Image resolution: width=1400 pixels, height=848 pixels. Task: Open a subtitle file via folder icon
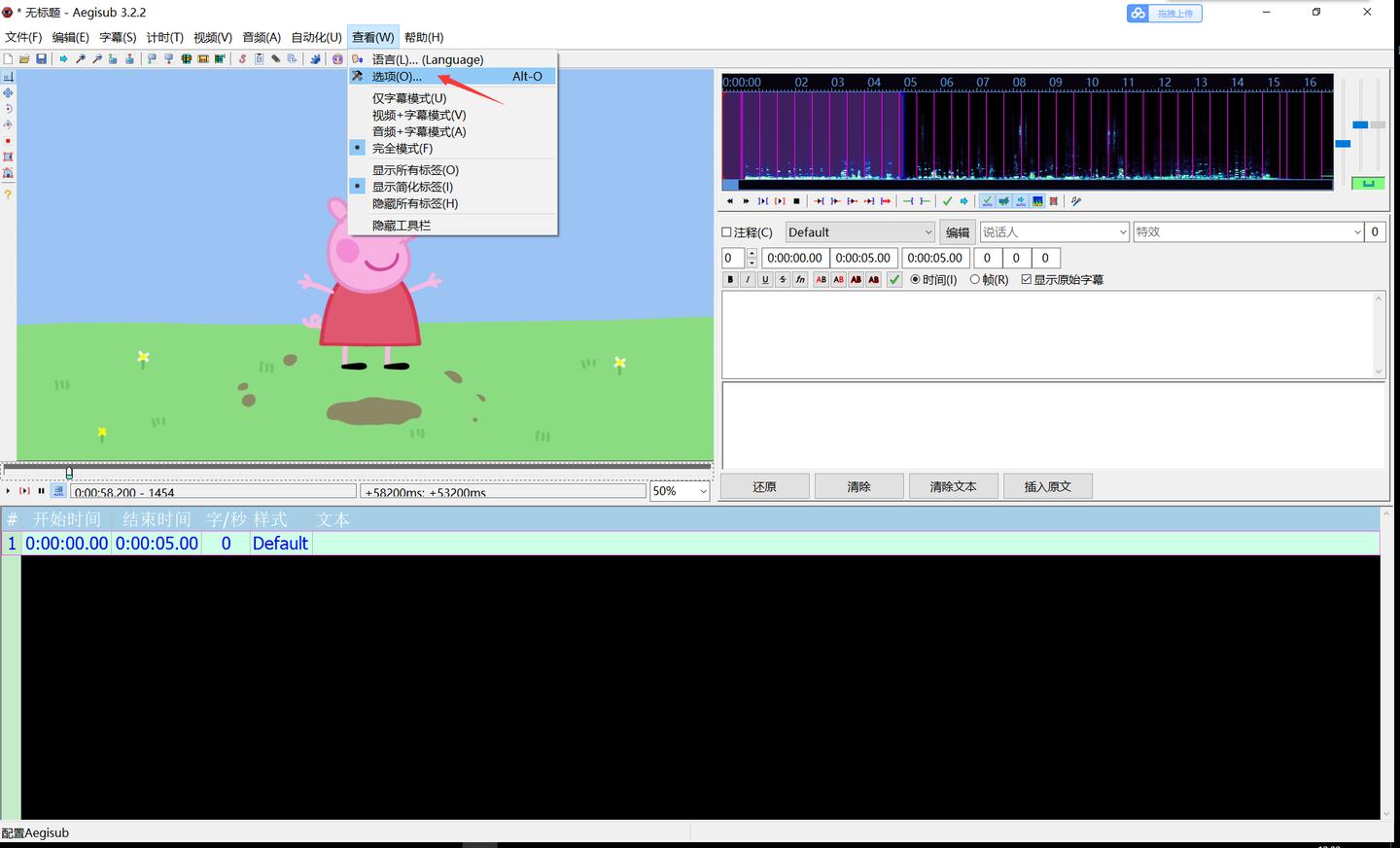point(24,59)
